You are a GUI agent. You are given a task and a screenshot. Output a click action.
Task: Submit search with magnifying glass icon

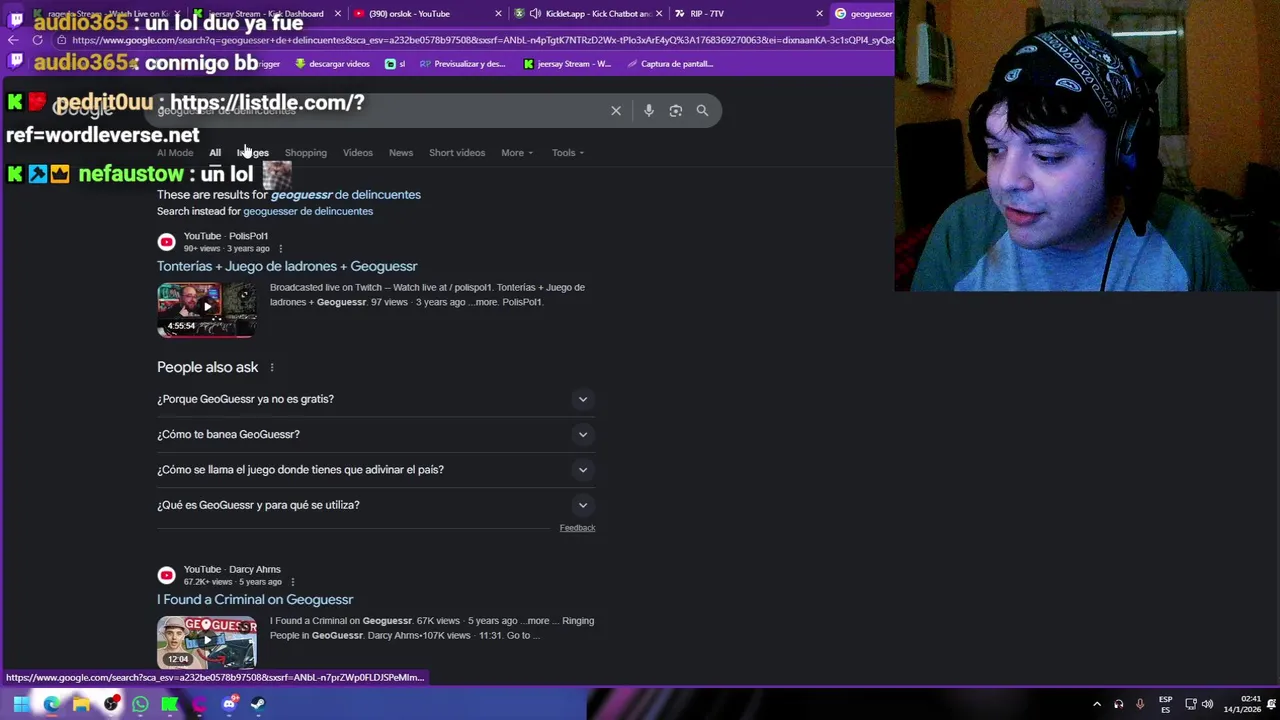[702, 111]
